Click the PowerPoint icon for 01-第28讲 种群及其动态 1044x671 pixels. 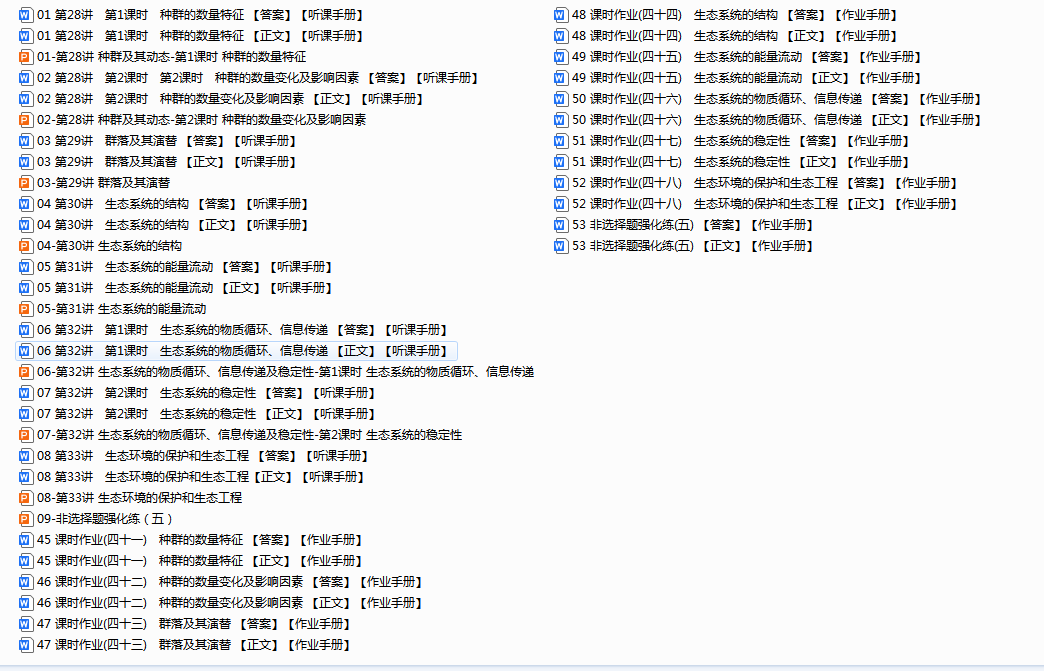(x=26, y=57)
